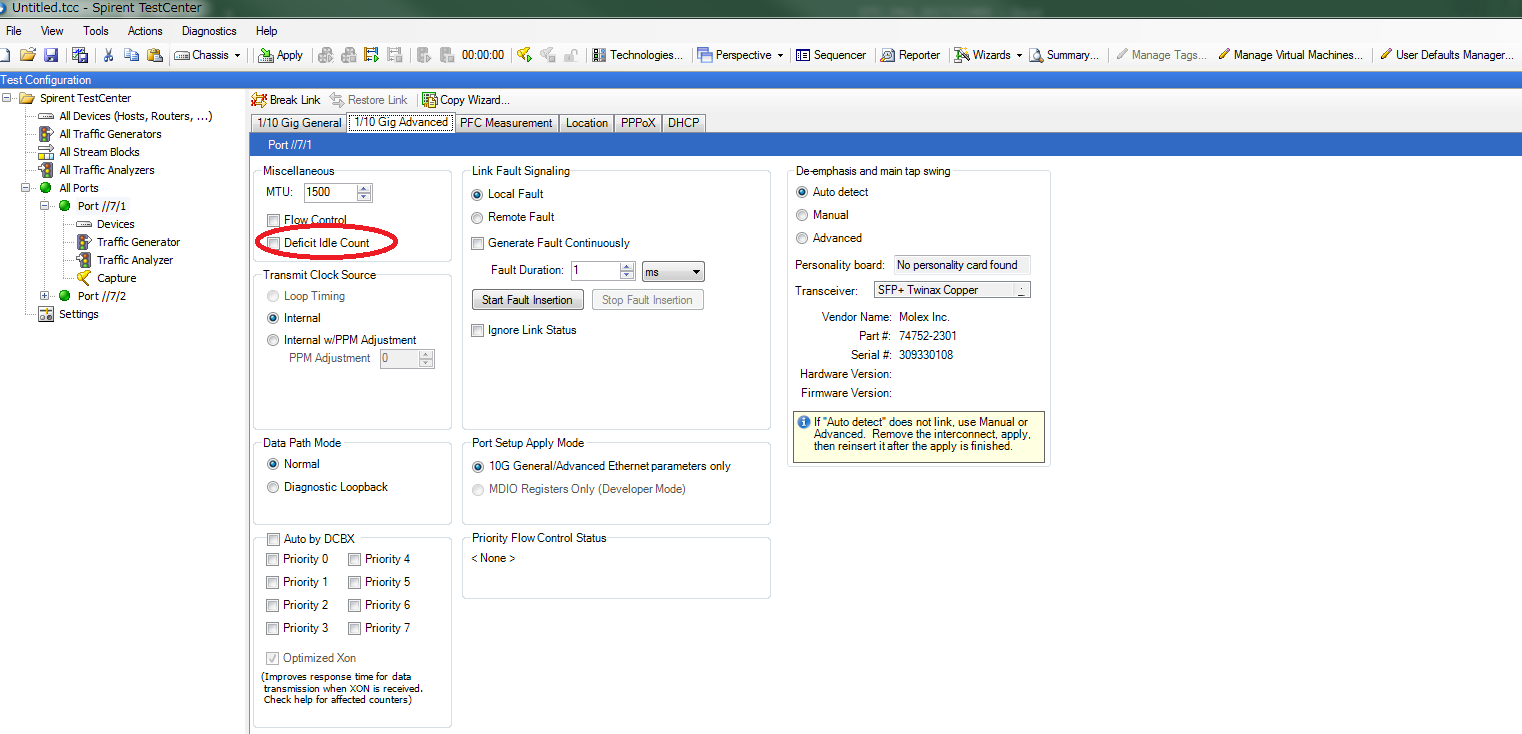Click the Apply toolbar button
Image resolution: width=1522 pixels, height=734 pixels.
(x=280, y=55)
